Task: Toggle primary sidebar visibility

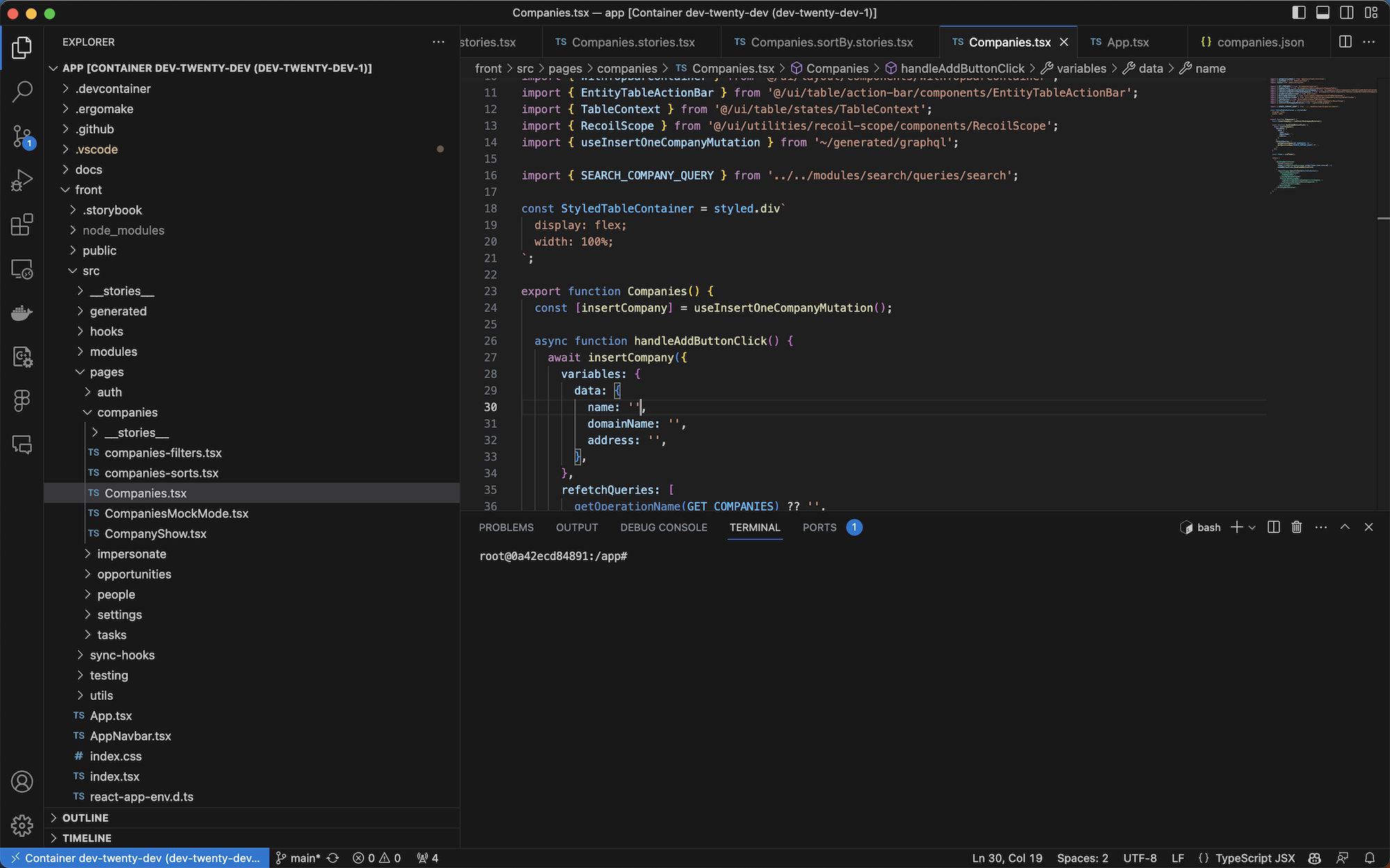Action: click(1299, 13)
